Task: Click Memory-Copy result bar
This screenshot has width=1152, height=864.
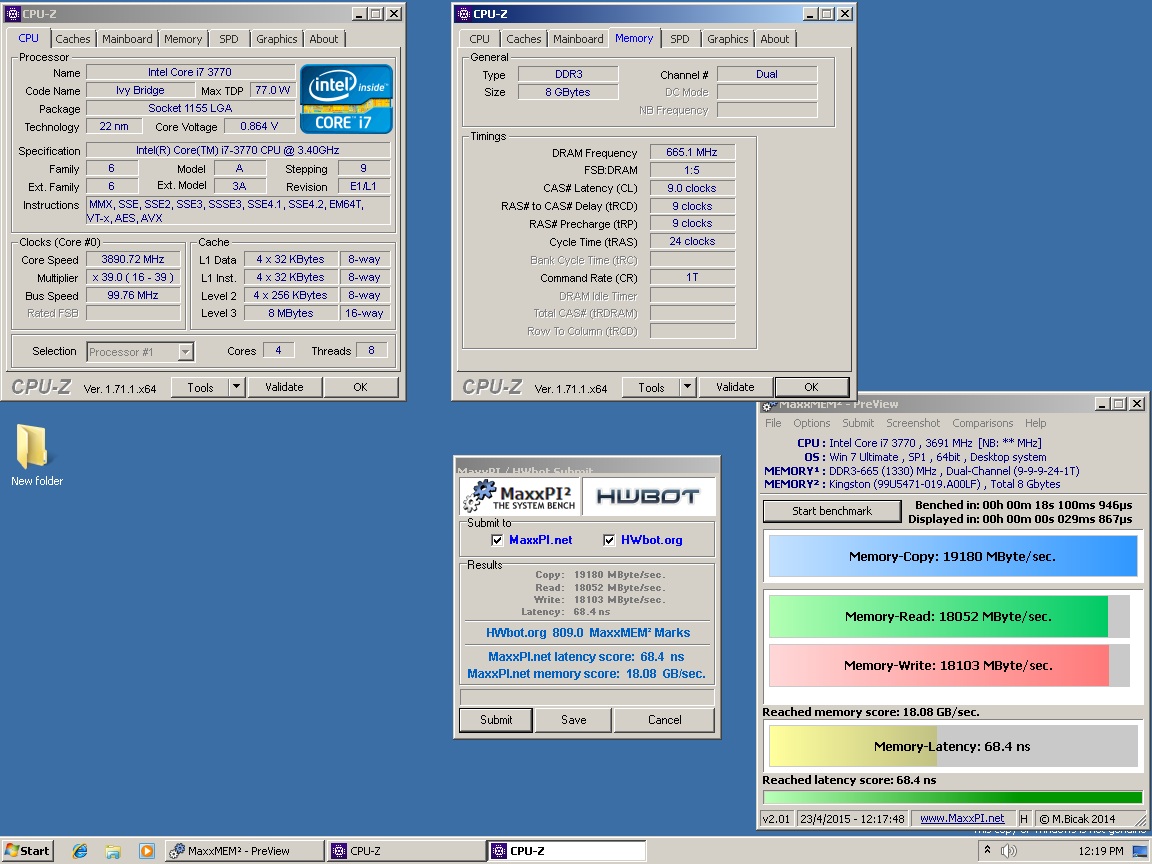Action: coord(952,557)
